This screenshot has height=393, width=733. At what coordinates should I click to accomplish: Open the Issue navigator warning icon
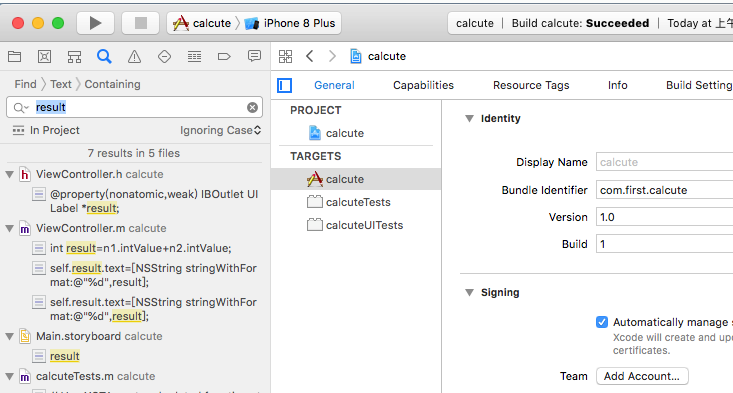coord(134,57)
